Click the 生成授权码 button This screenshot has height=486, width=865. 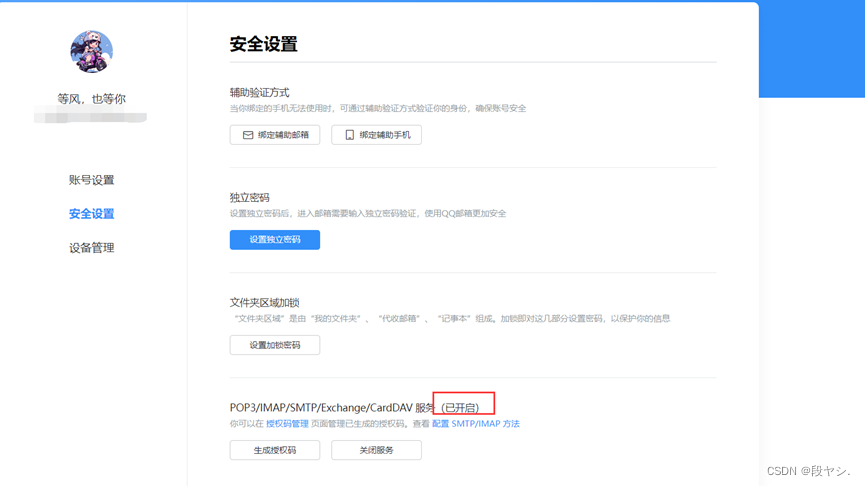(x=275, y=450)
